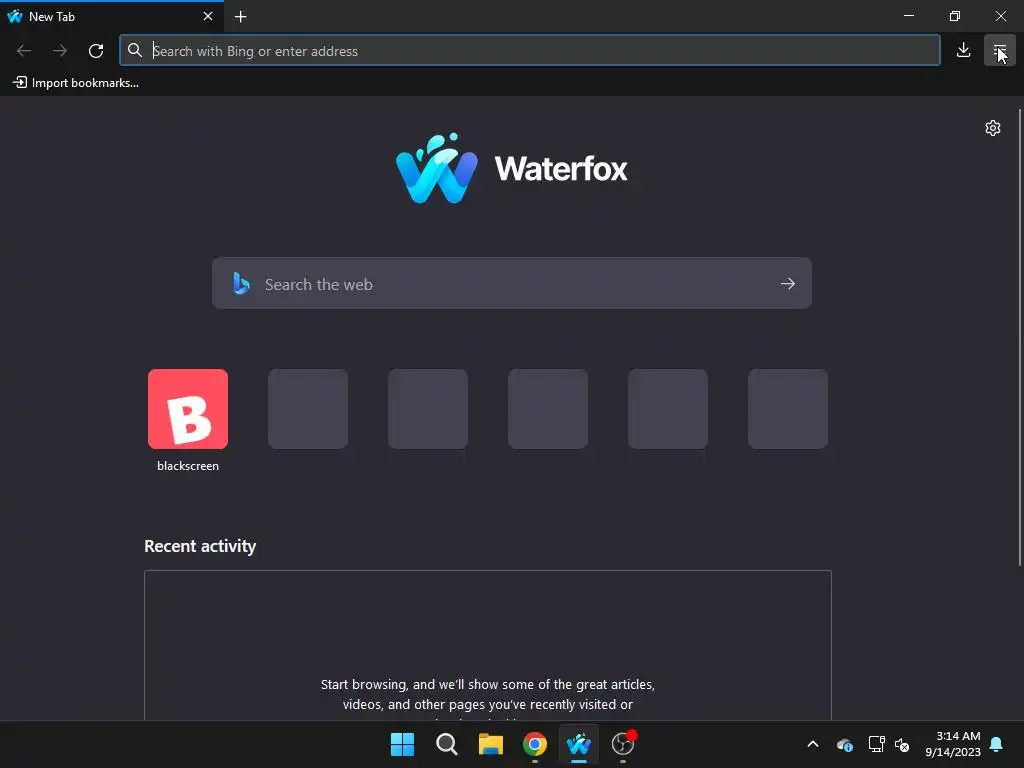
Task: Click the muted volume tray icon
Action: pyautogui.click(x=902, y=744)
